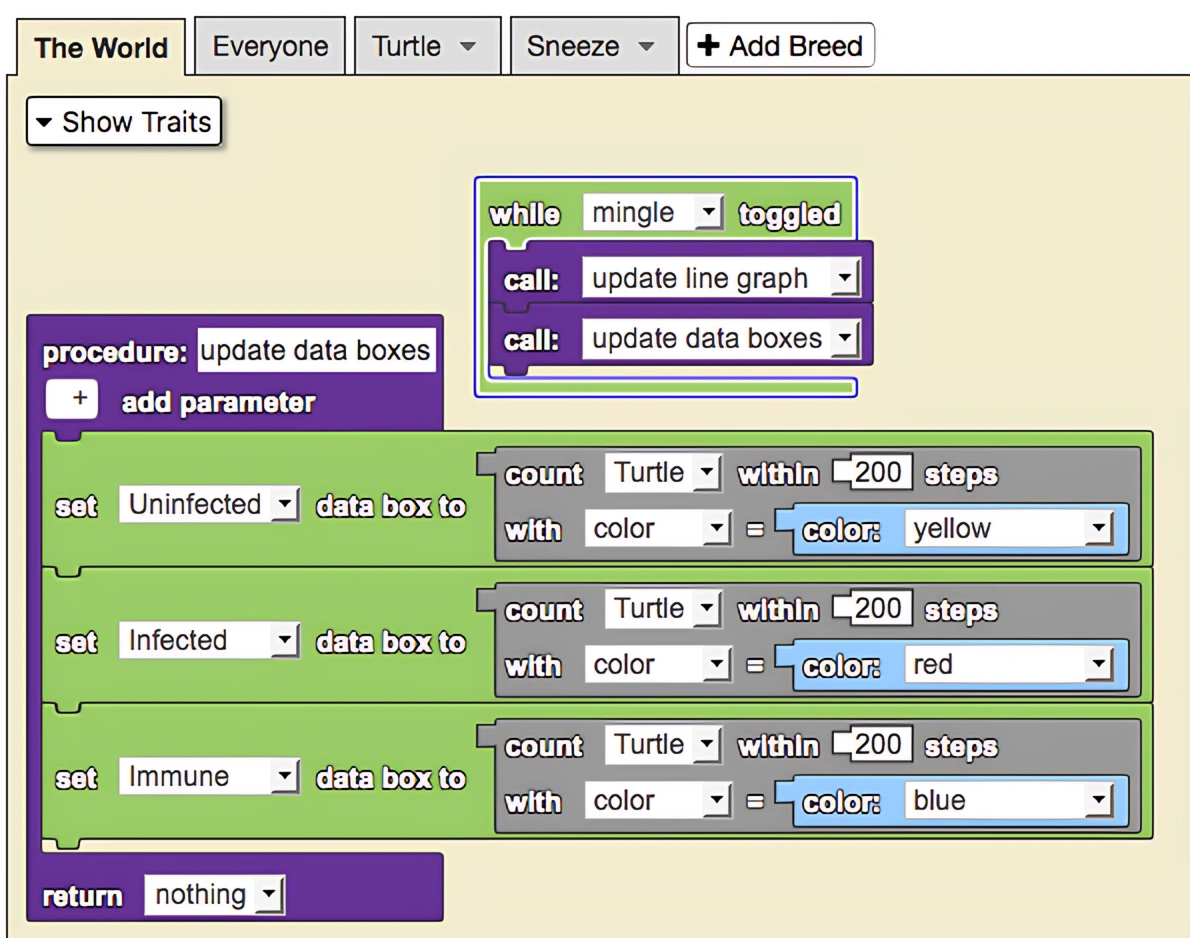Open the blue color dropdown

click(x=1099, y=800)
